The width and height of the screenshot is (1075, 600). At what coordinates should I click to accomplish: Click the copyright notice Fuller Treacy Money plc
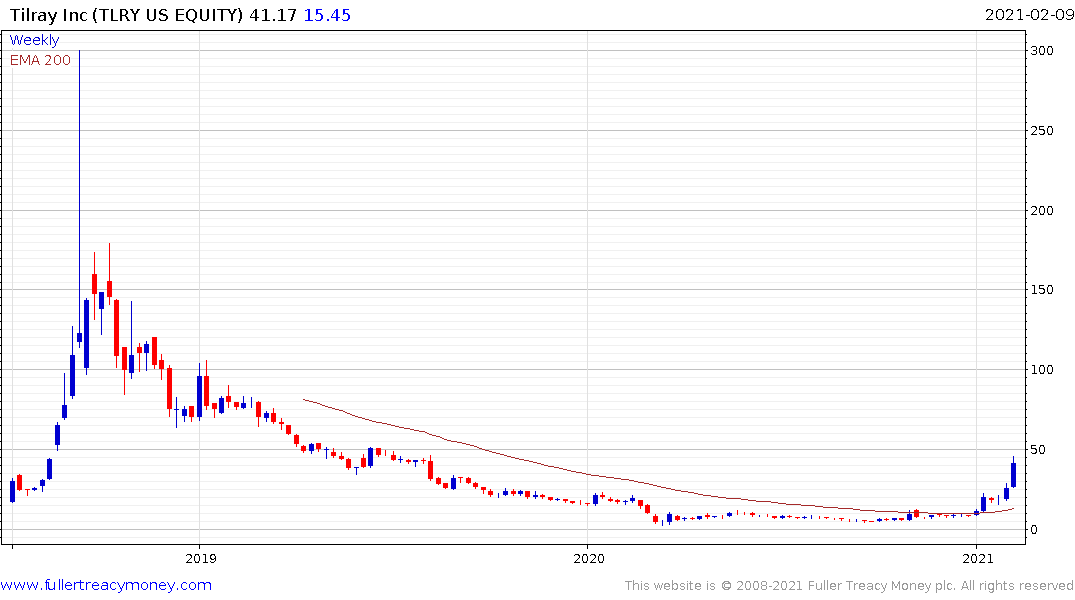coord(849,586)
